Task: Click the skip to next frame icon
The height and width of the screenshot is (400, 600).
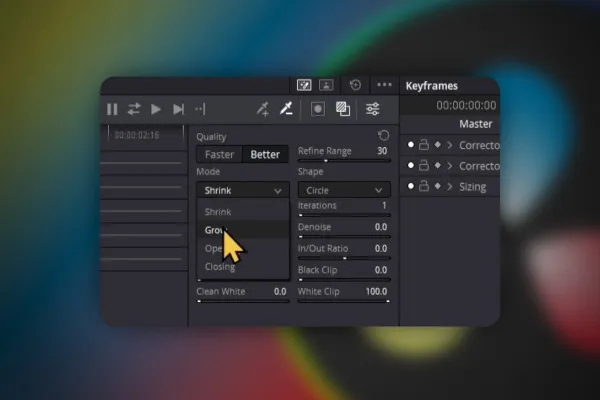Action: (178, 109)
